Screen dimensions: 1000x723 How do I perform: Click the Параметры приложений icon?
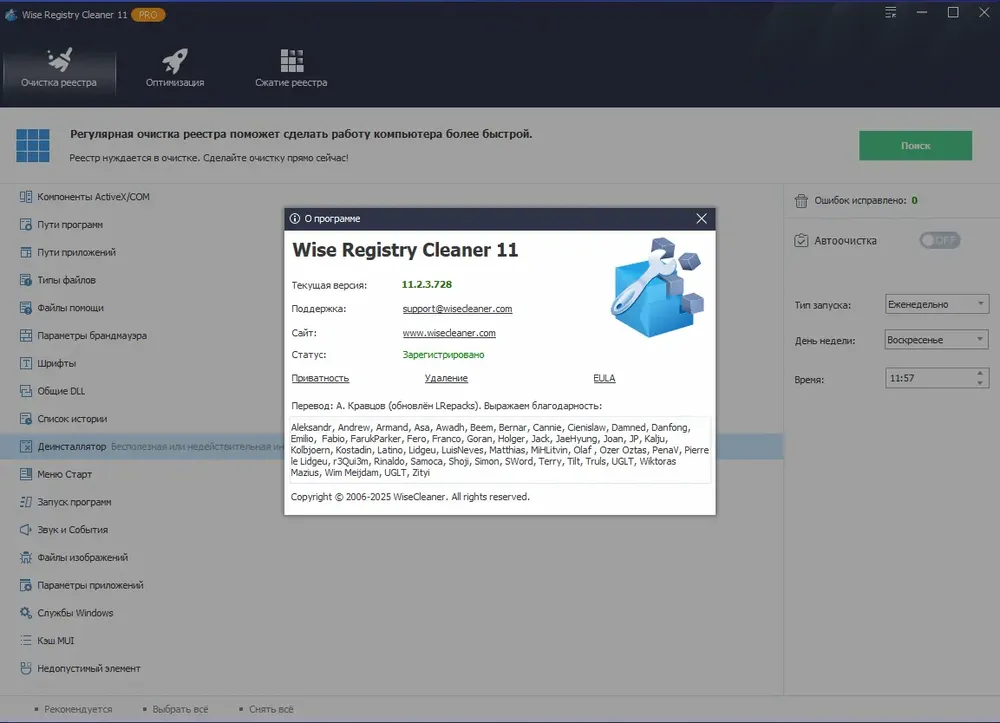coord(26,585)
